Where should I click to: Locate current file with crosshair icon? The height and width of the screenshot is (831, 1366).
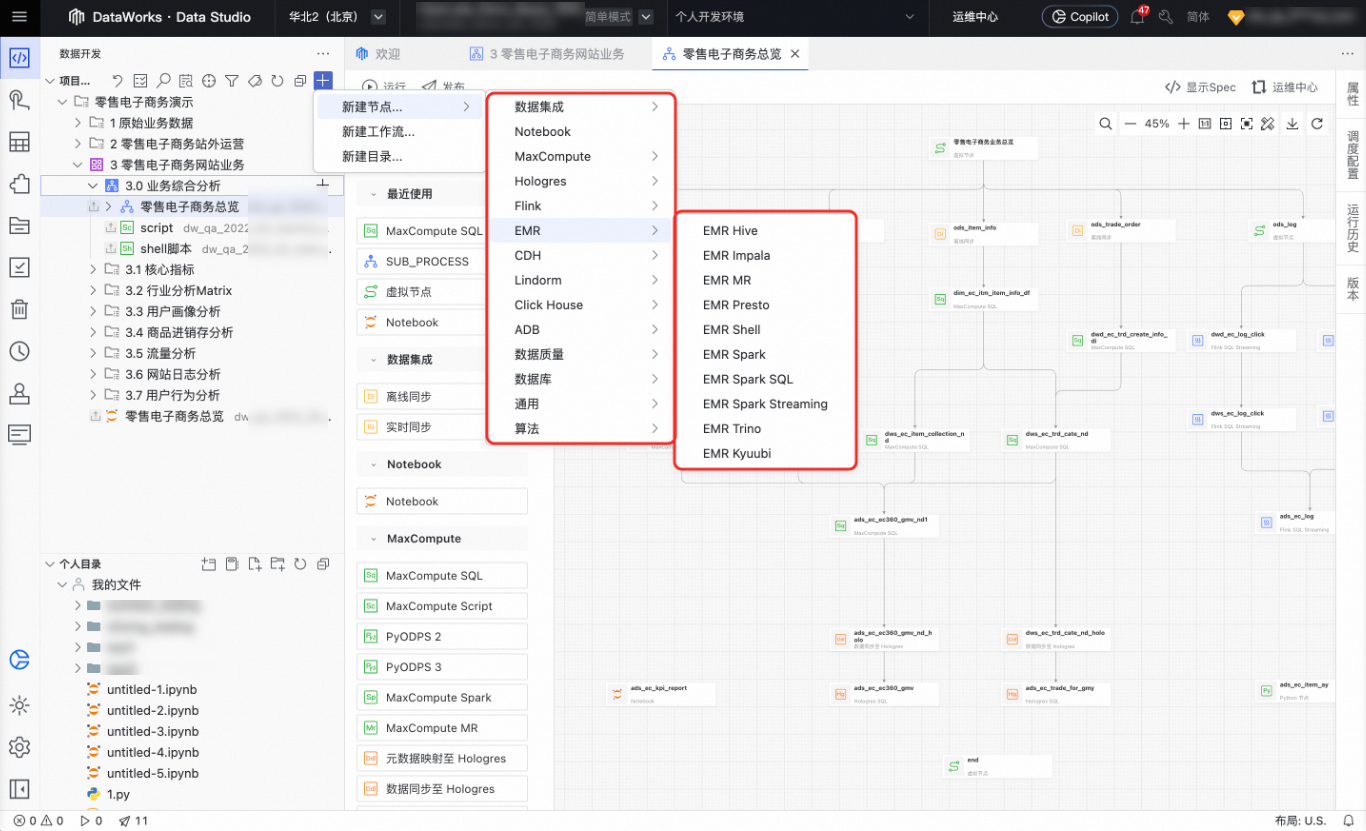click(208, 80)
